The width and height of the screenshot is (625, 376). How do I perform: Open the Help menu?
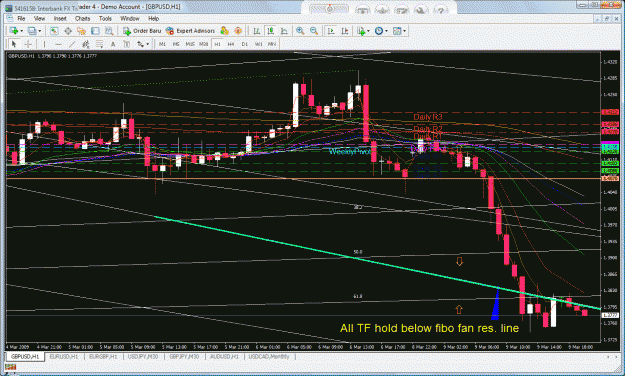(153, 18)
